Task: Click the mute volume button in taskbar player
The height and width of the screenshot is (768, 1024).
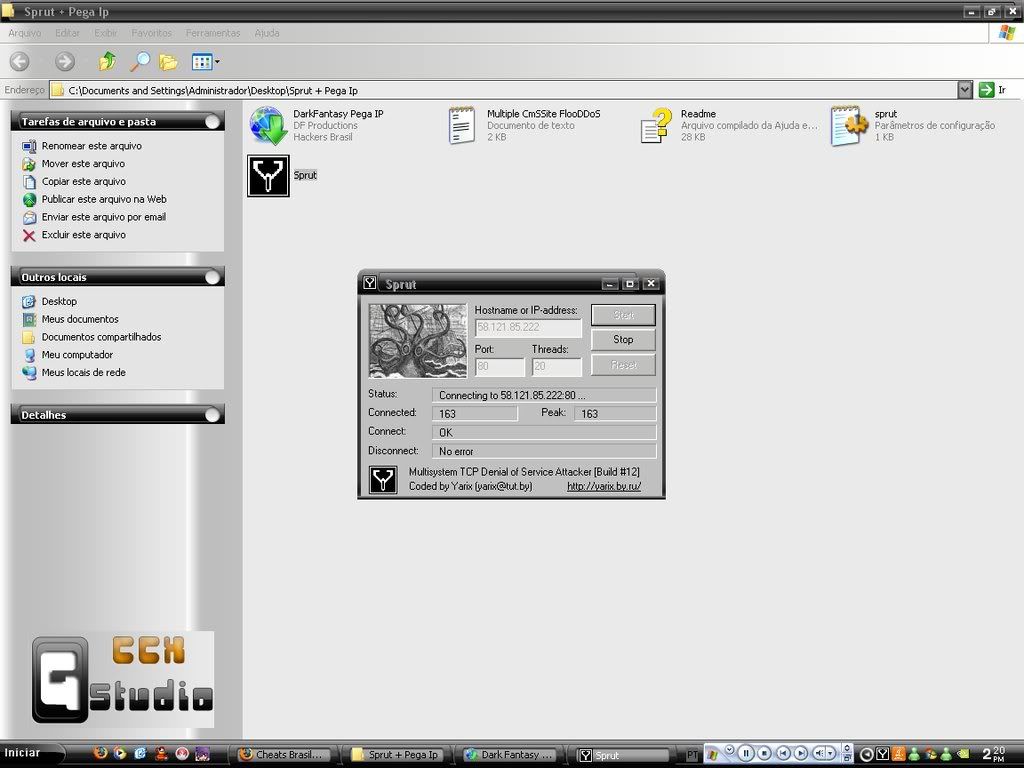Action: pyautogui.click(x=820, y=754)
